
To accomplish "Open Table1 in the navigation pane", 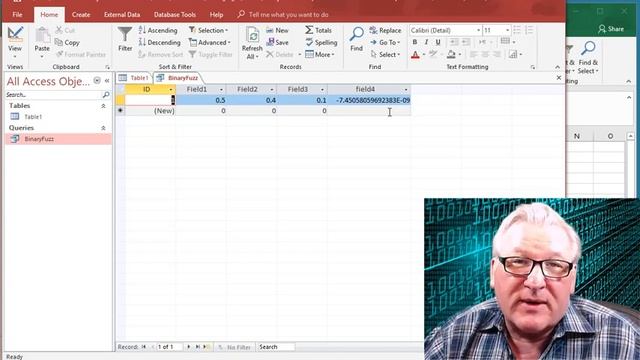I will 33,117.
